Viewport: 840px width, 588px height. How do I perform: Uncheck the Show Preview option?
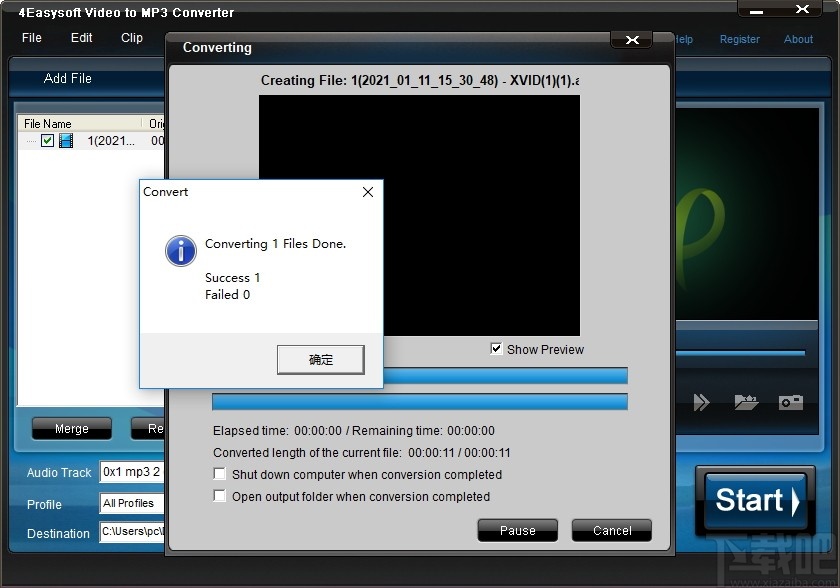[x=496, y=349]
